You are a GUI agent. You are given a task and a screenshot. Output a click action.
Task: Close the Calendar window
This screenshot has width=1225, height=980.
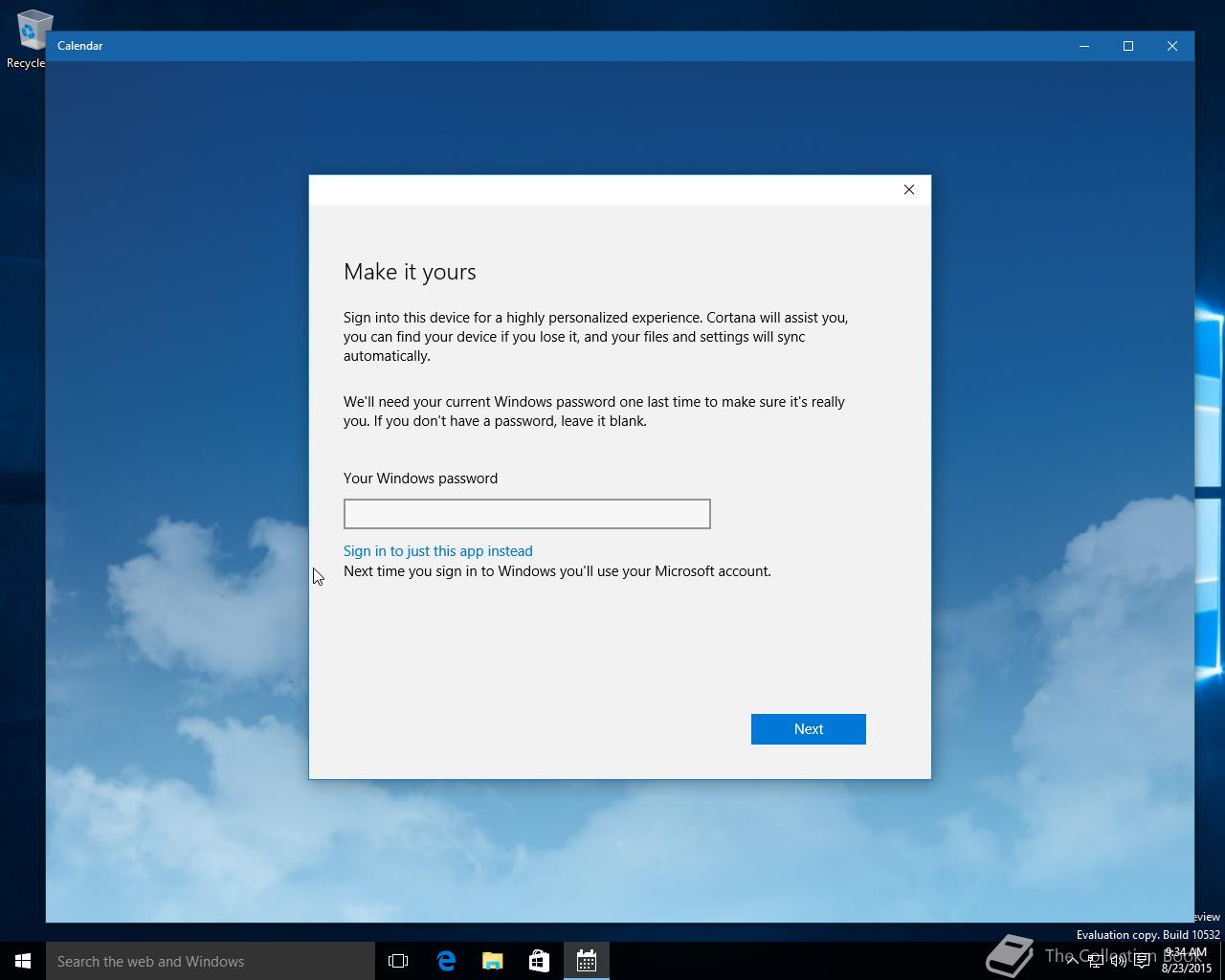1172,46
